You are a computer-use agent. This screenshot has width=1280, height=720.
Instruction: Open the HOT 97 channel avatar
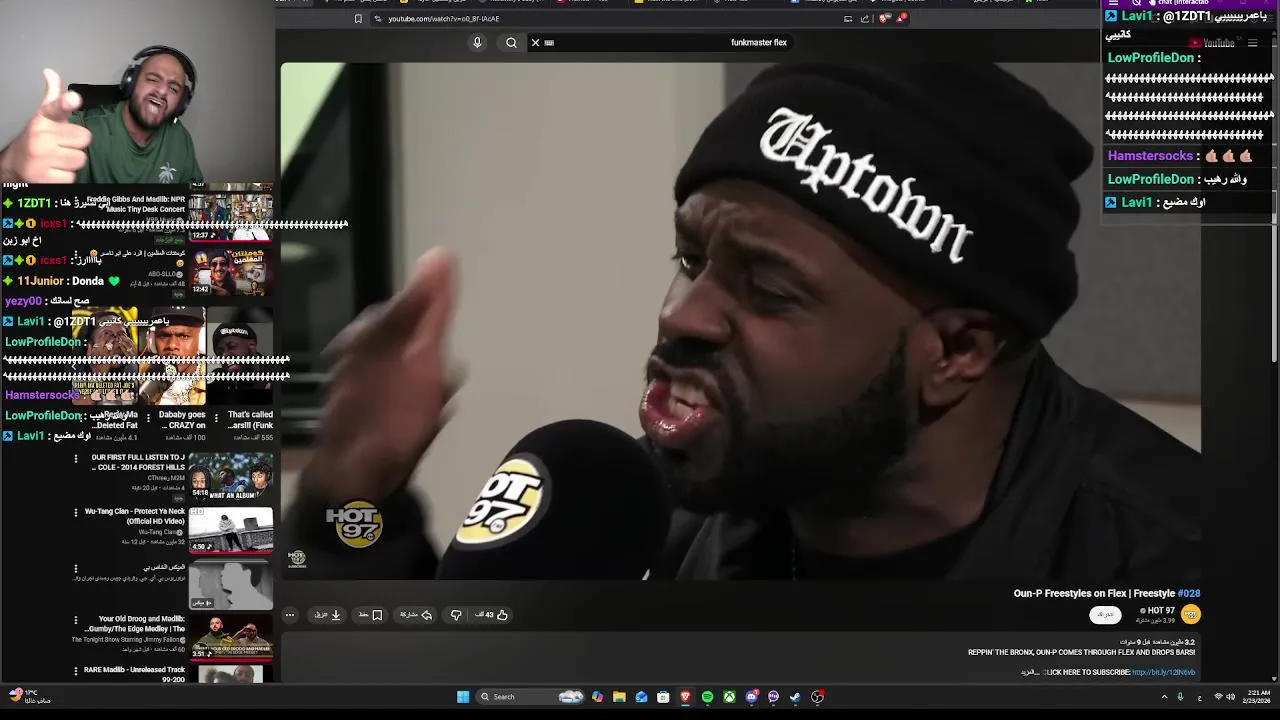click(1190, 614)
